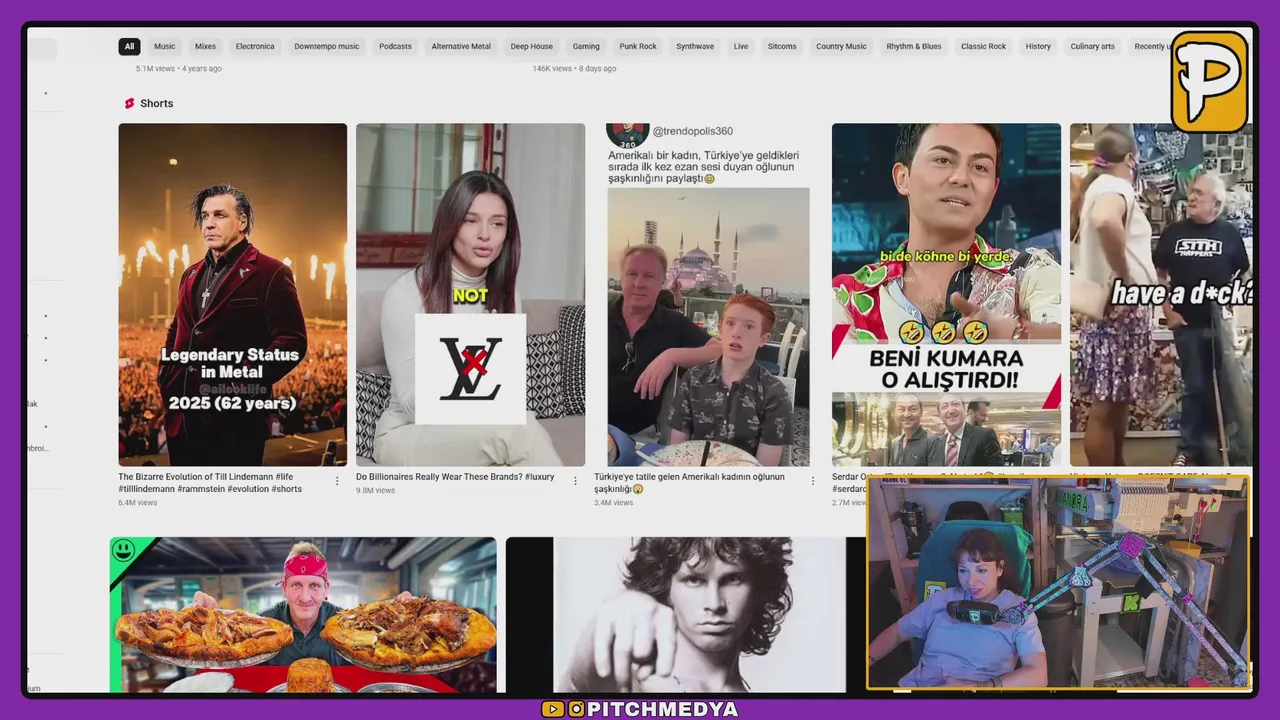Click the '9.8M views' text
The width and height of the screenshot is (1280, 720).
coord(376,490)
